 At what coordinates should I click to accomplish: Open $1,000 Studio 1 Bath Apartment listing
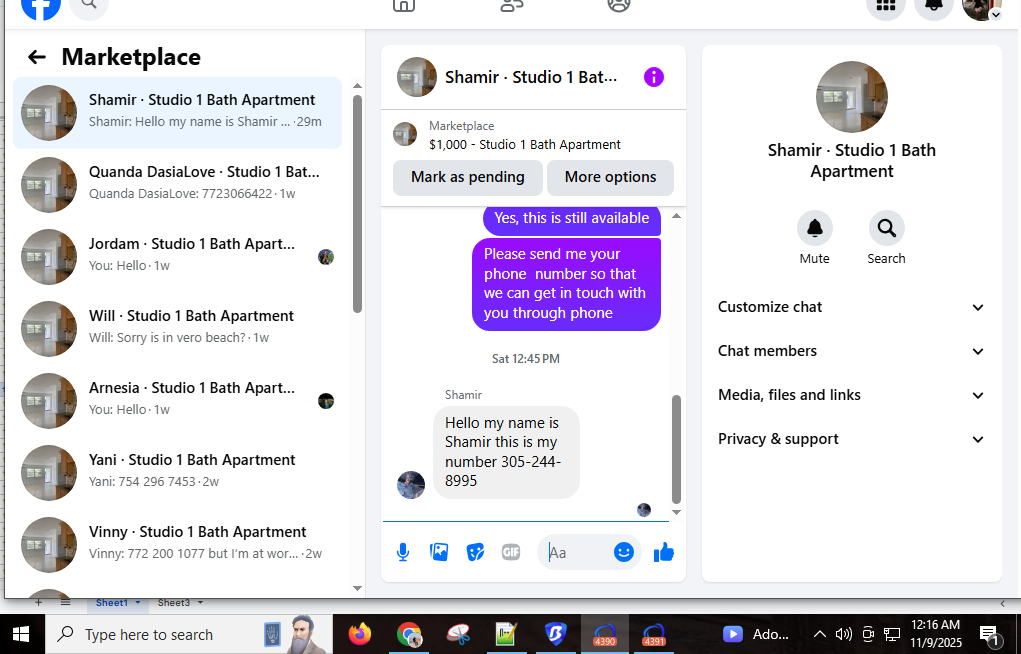tap(524, 145)
